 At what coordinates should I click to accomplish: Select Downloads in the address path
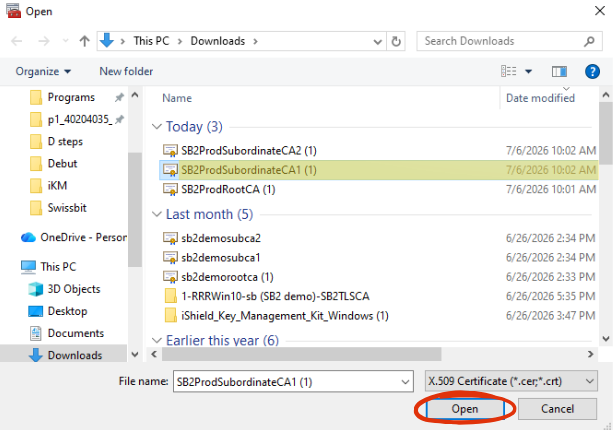(x=218, y=41)
